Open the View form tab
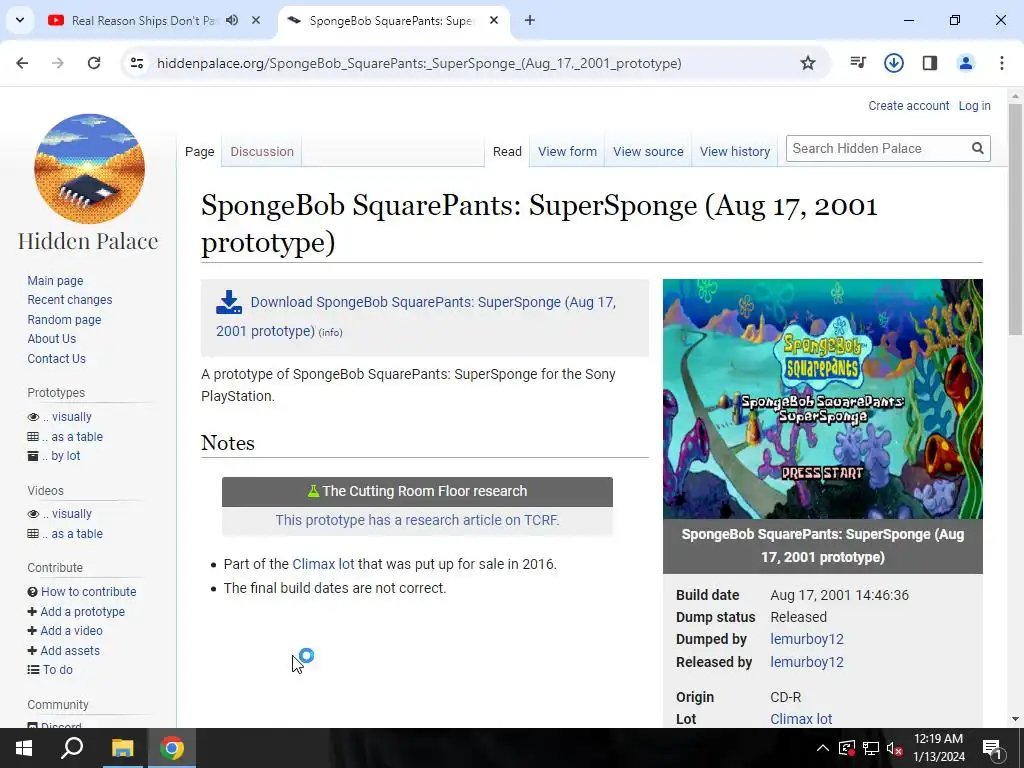The image size is (1024, 768). (567, 152)
